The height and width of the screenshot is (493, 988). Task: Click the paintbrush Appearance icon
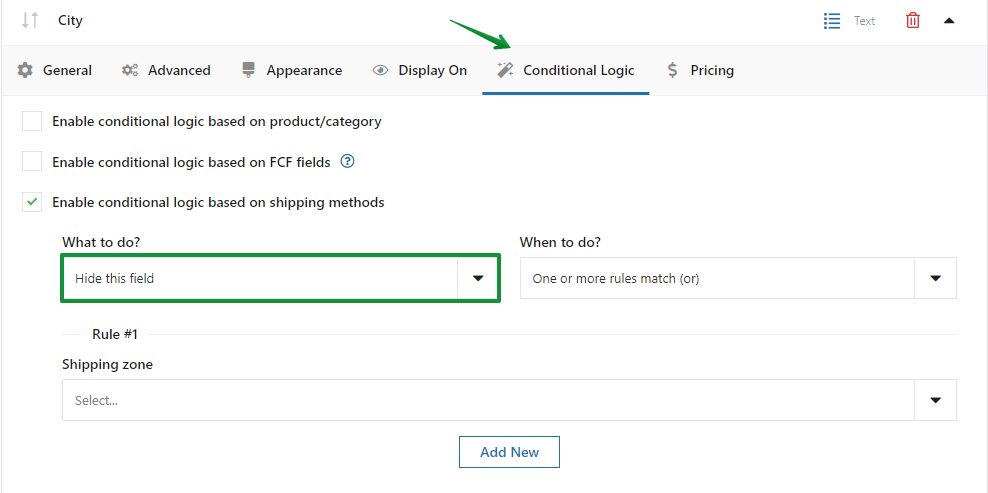pyautogui.click(x=248, y=69)
